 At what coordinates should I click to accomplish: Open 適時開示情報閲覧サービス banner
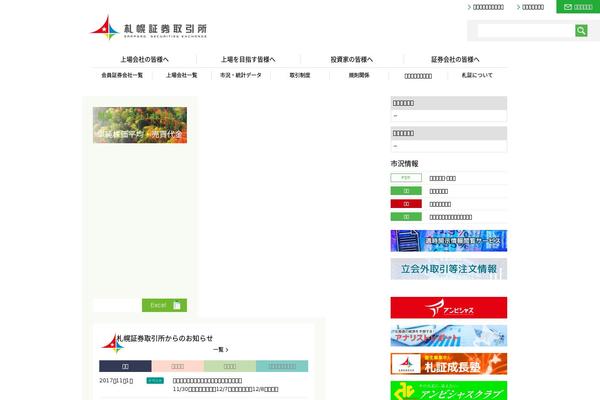coord(449,241)
